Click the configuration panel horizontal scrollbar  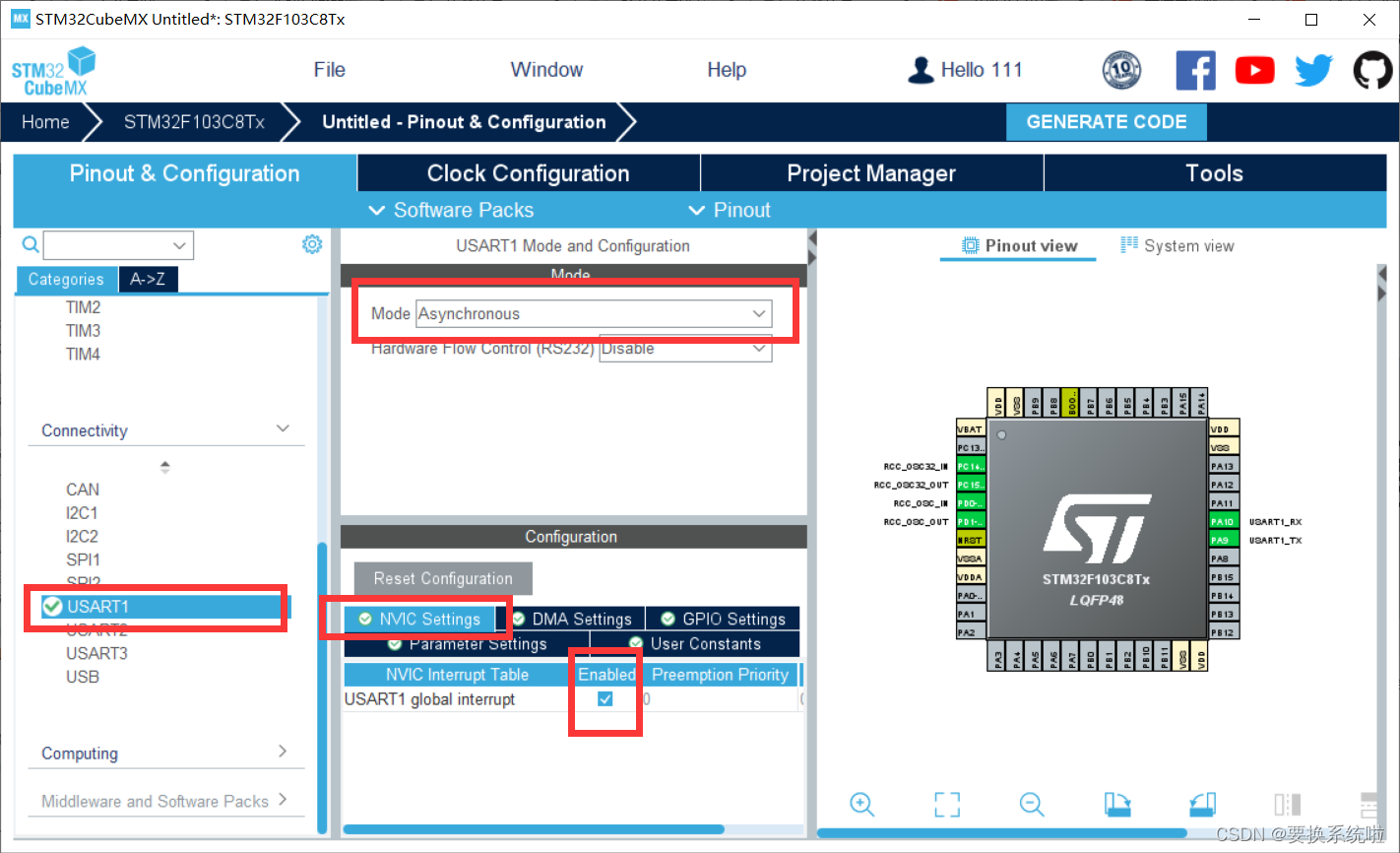click(533, 829)
